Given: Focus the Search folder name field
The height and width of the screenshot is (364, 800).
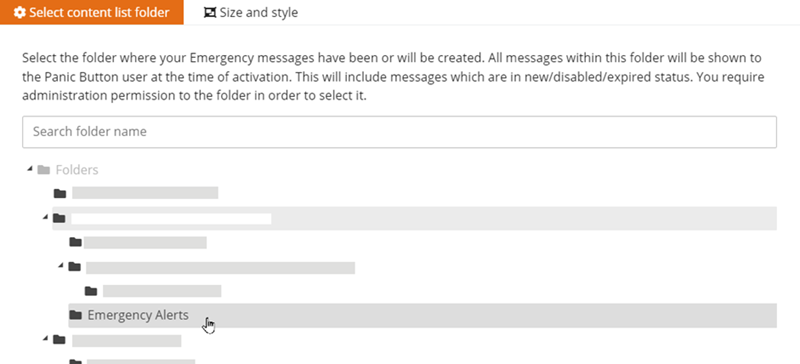Looking at the screenshot, I should (399, 132).
